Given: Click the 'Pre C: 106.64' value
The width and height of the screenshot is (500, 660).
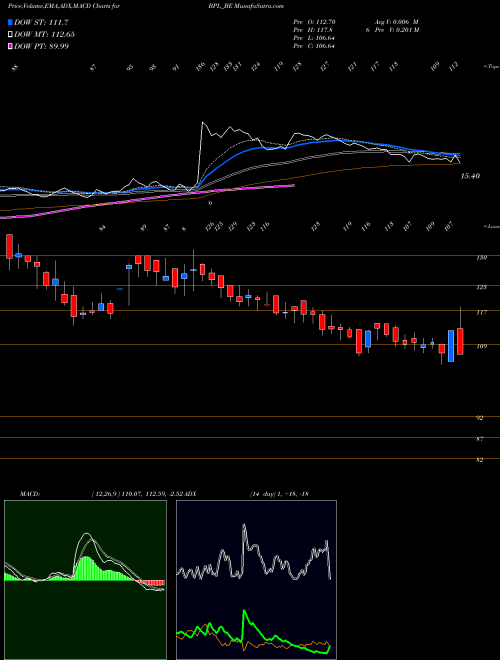Looking at the screenshot, I should tap(314, 46).
